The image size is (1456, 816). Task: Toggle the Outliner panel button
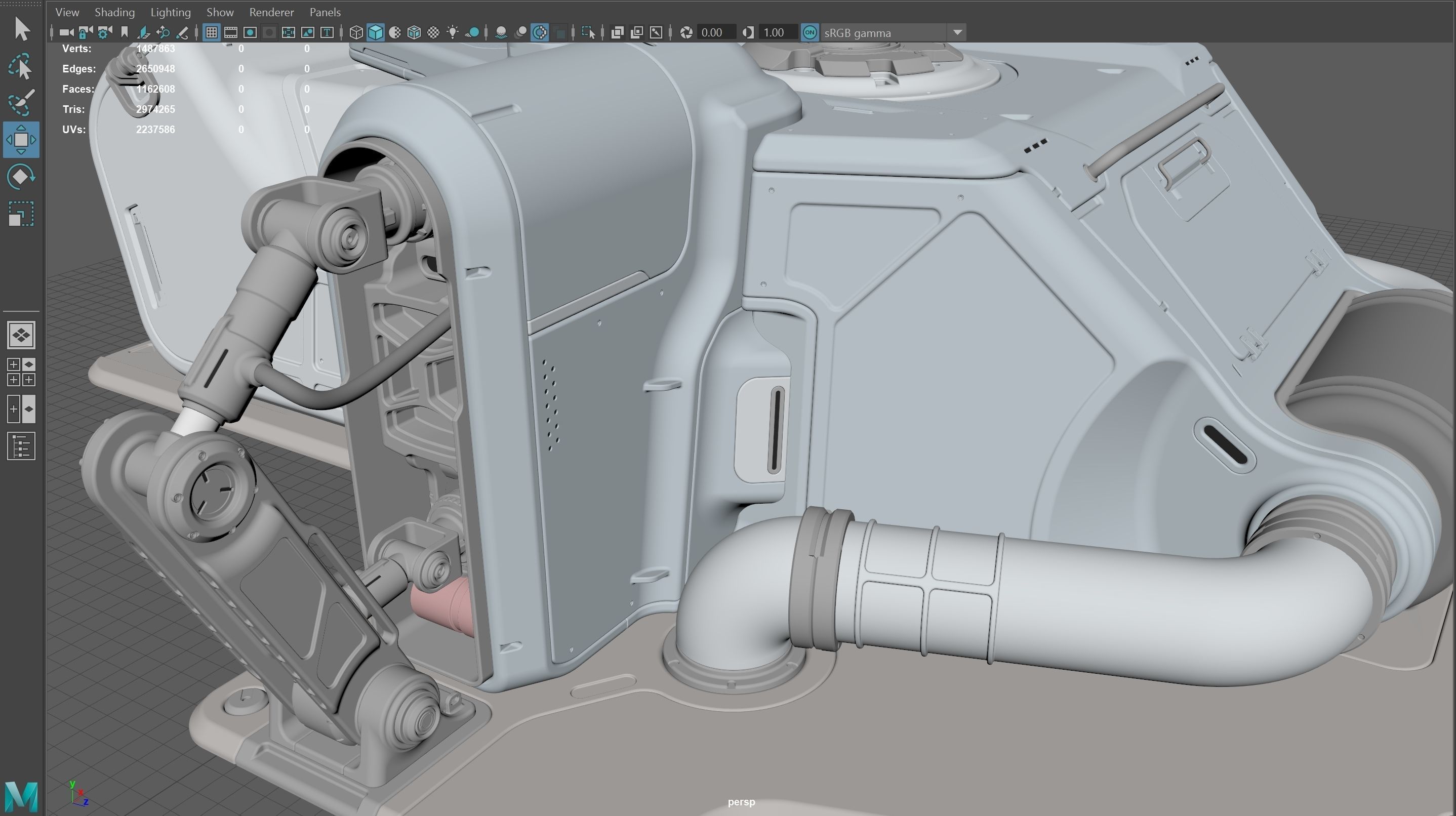tap(21, 446)
